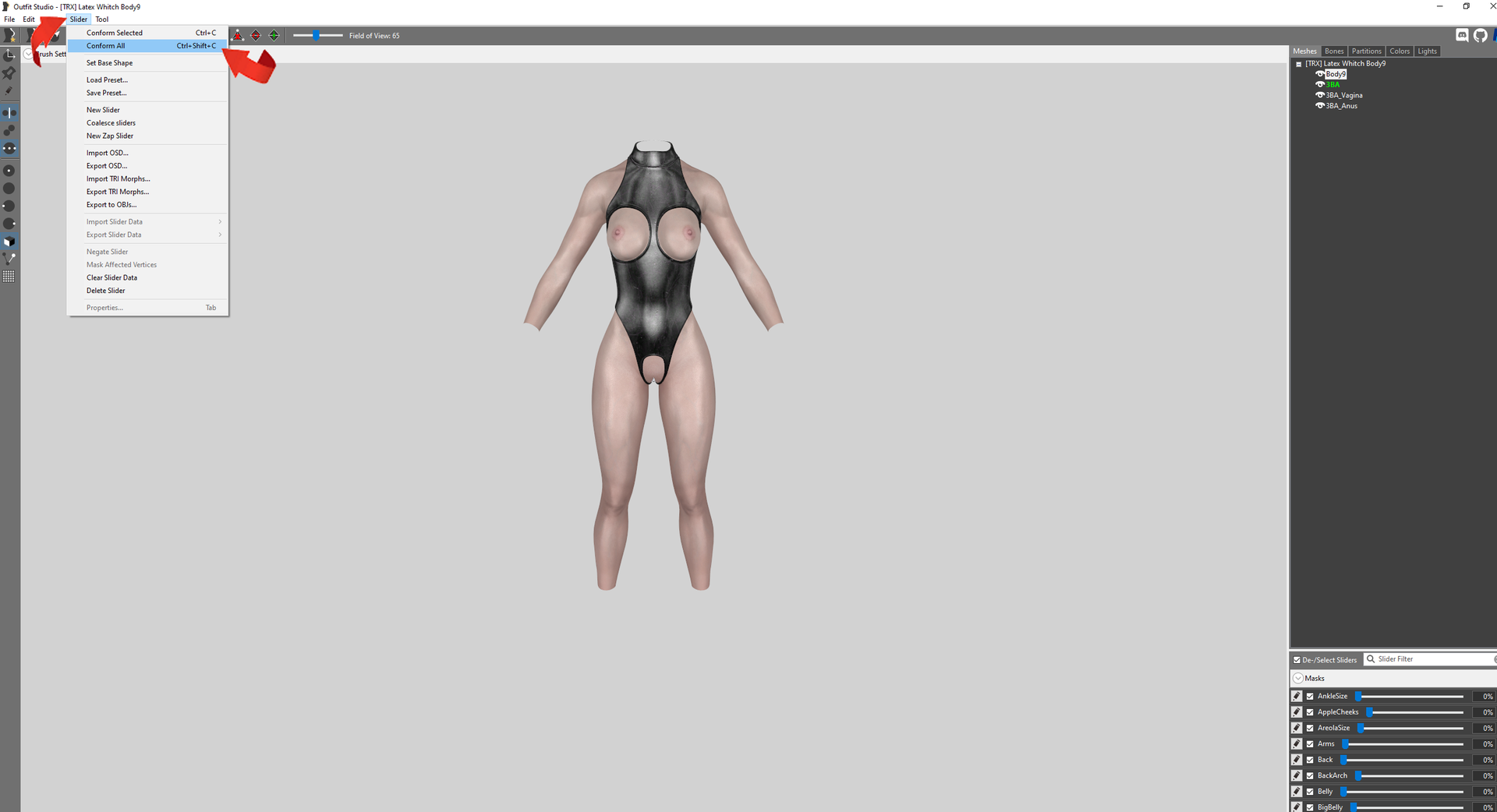Toggle the bones display icon
The image size is (1497, 812).
point(9,259)
